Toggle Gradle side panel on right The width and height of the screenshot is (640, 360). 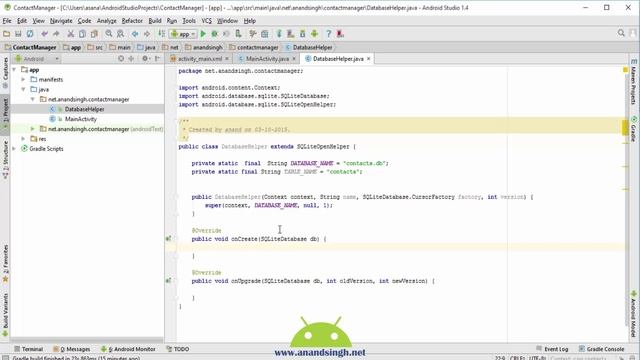(x=633, y=129)
